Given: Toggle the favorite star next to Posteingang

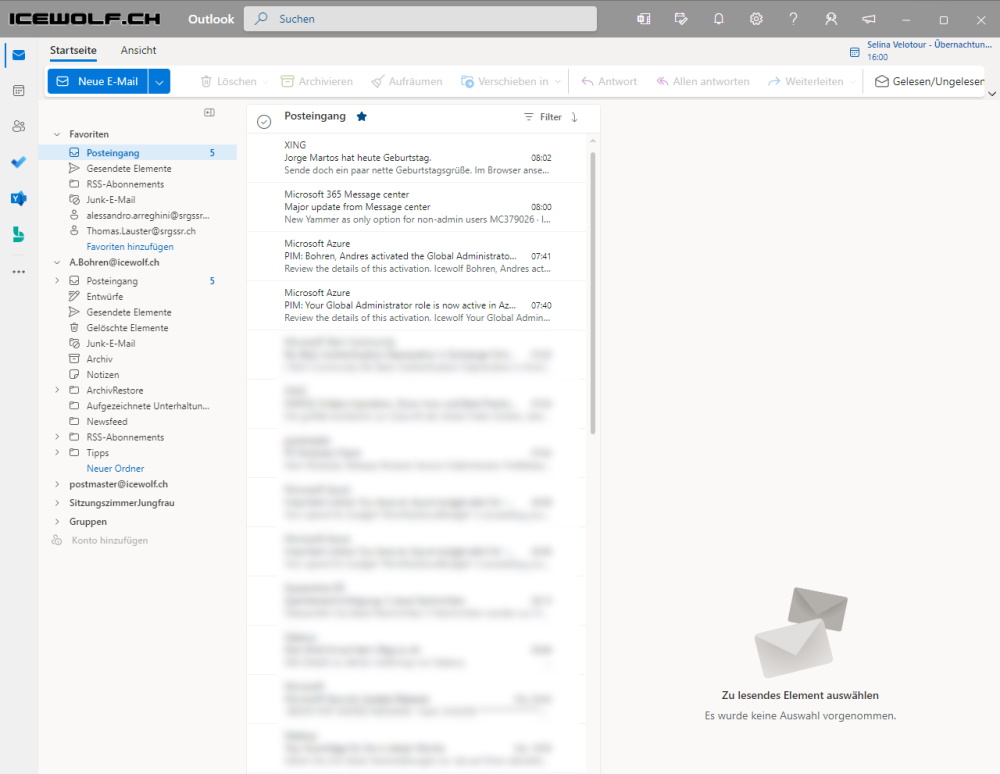Looking at the screenshot, I should [362, 117].
